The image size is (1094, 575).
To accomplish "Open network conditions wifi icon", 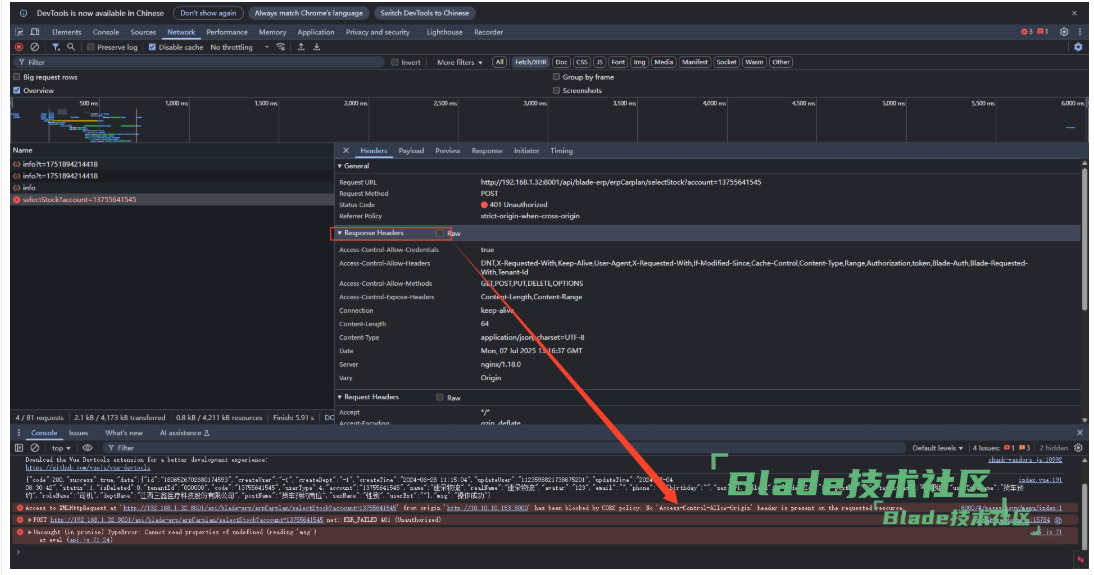I will coord(280,47).
